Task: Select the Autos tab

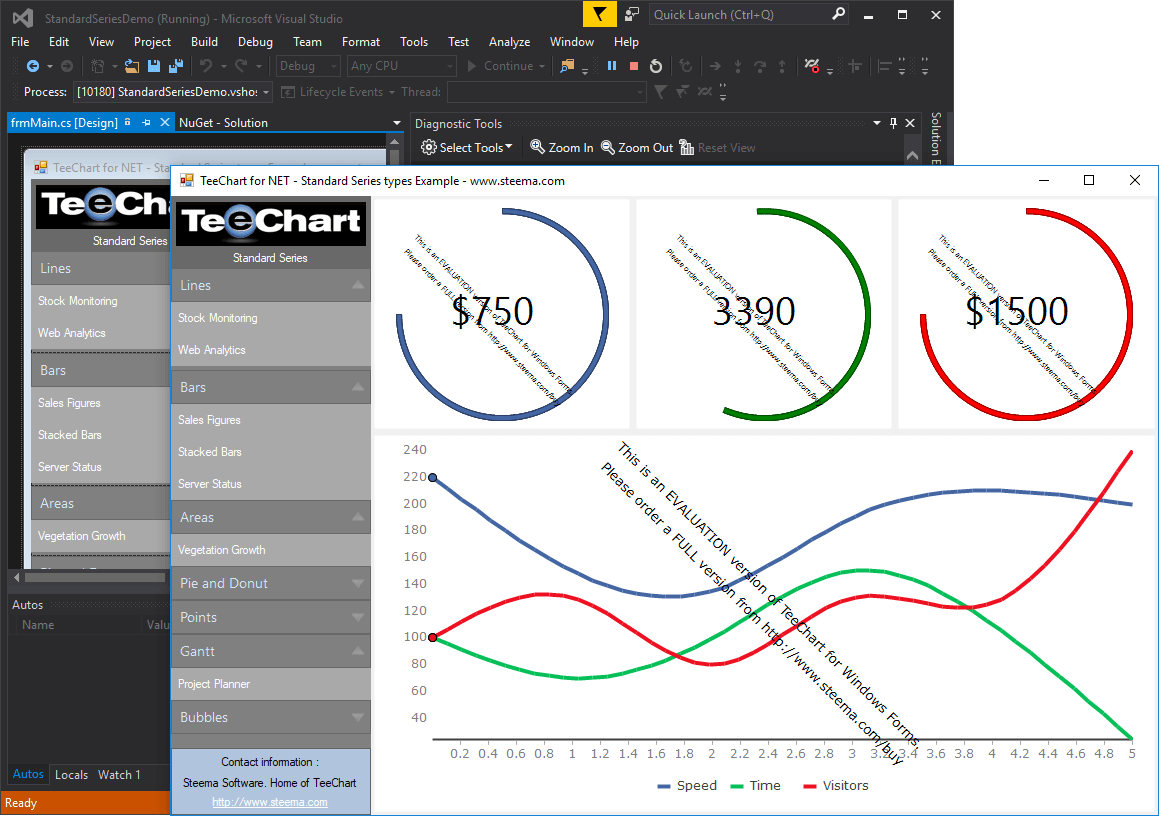Action: pyautogui.click(x=28, y=774)
